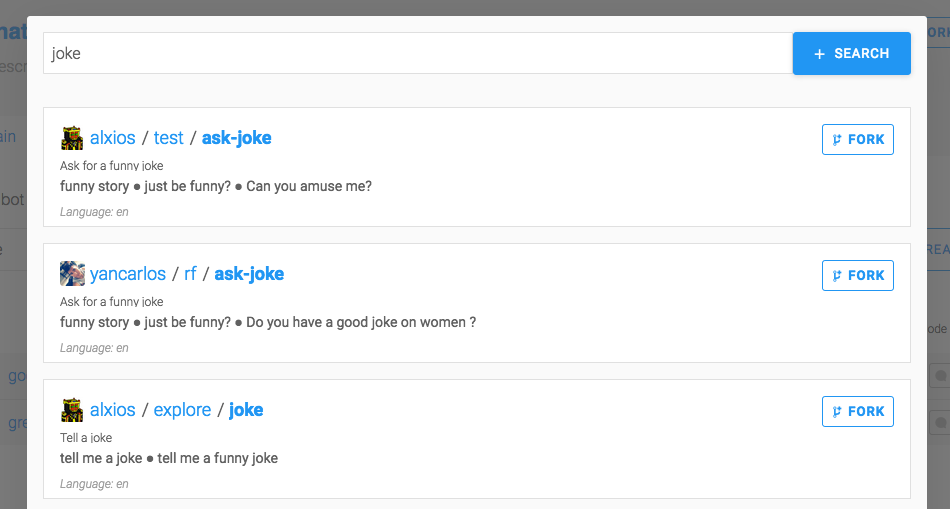Image resolution: width=950 pixels, height=509 pixels.
Task: Click the Search button
Action: pos(851,53)
